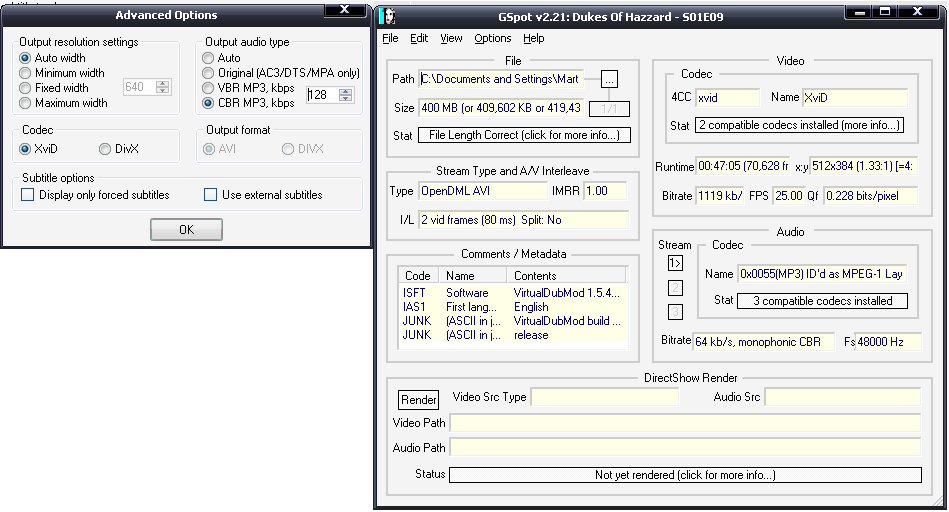Click the 640 width stepper arrows

click(x=162, y=87)
